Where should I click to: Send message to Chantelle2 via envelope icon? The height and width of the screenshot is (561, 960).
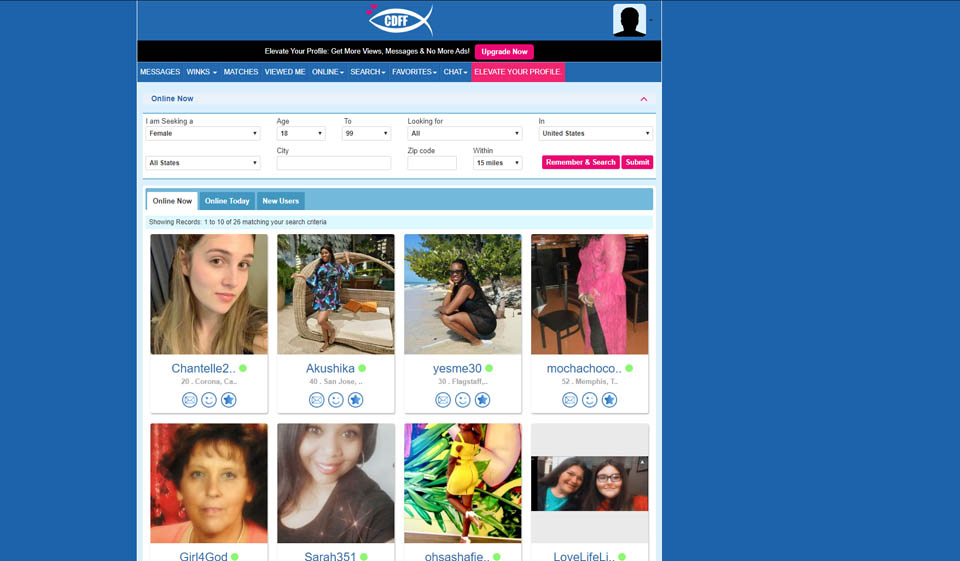(190, 400)
